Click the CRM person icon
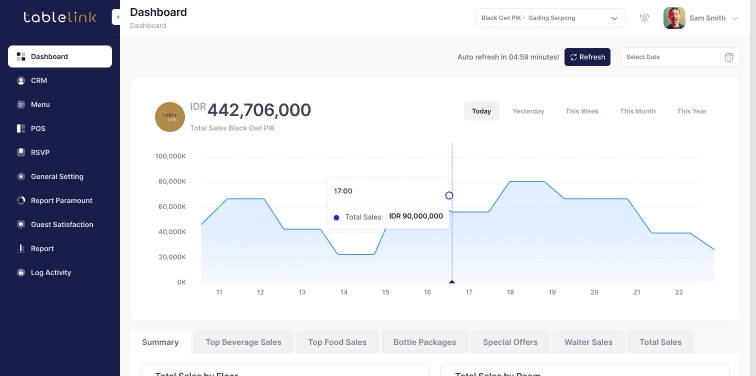756x376 pixels. click(21, 81)
